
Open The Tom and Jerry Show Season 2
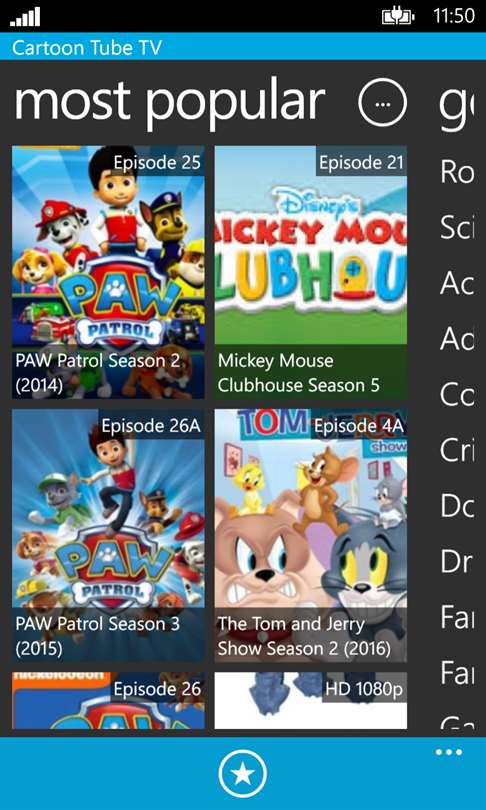click(x=310, y=536)
